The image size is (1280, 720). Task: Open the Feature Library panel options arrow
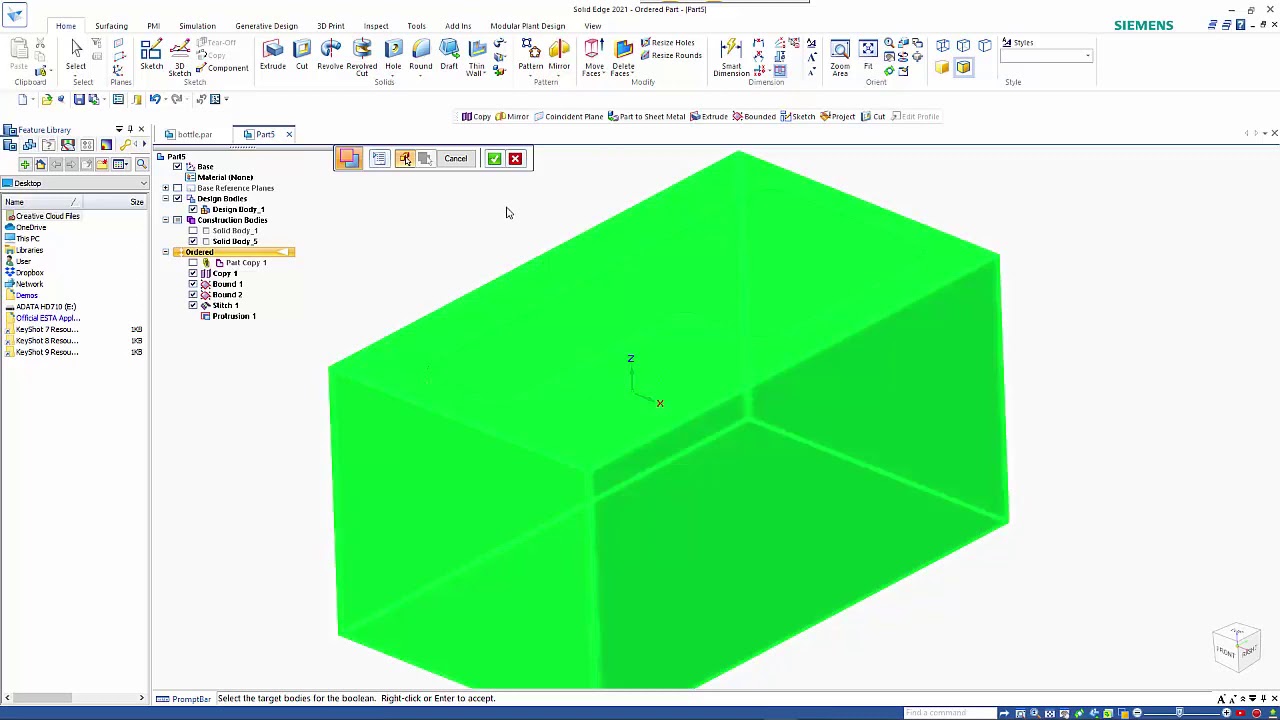tap(118, 130)
